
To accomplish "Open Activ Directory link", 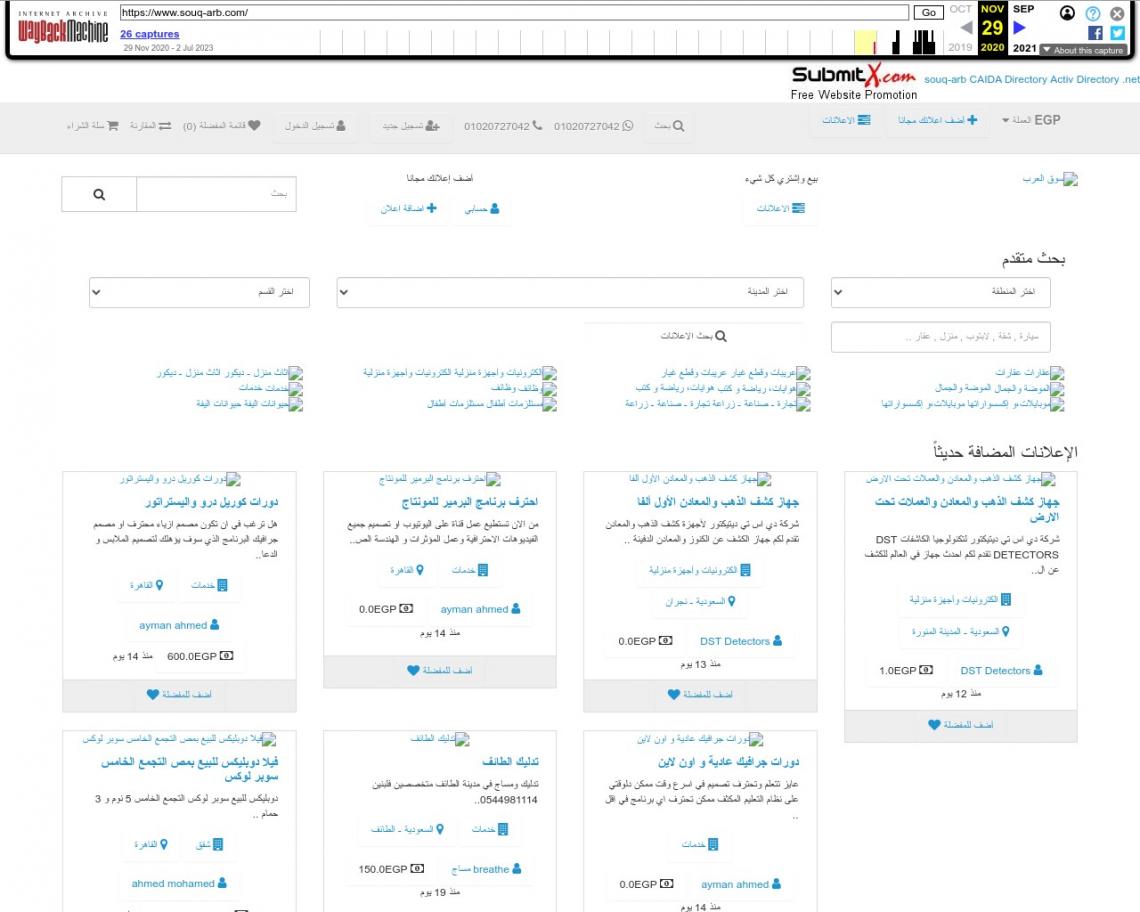I will point(1084,79).
